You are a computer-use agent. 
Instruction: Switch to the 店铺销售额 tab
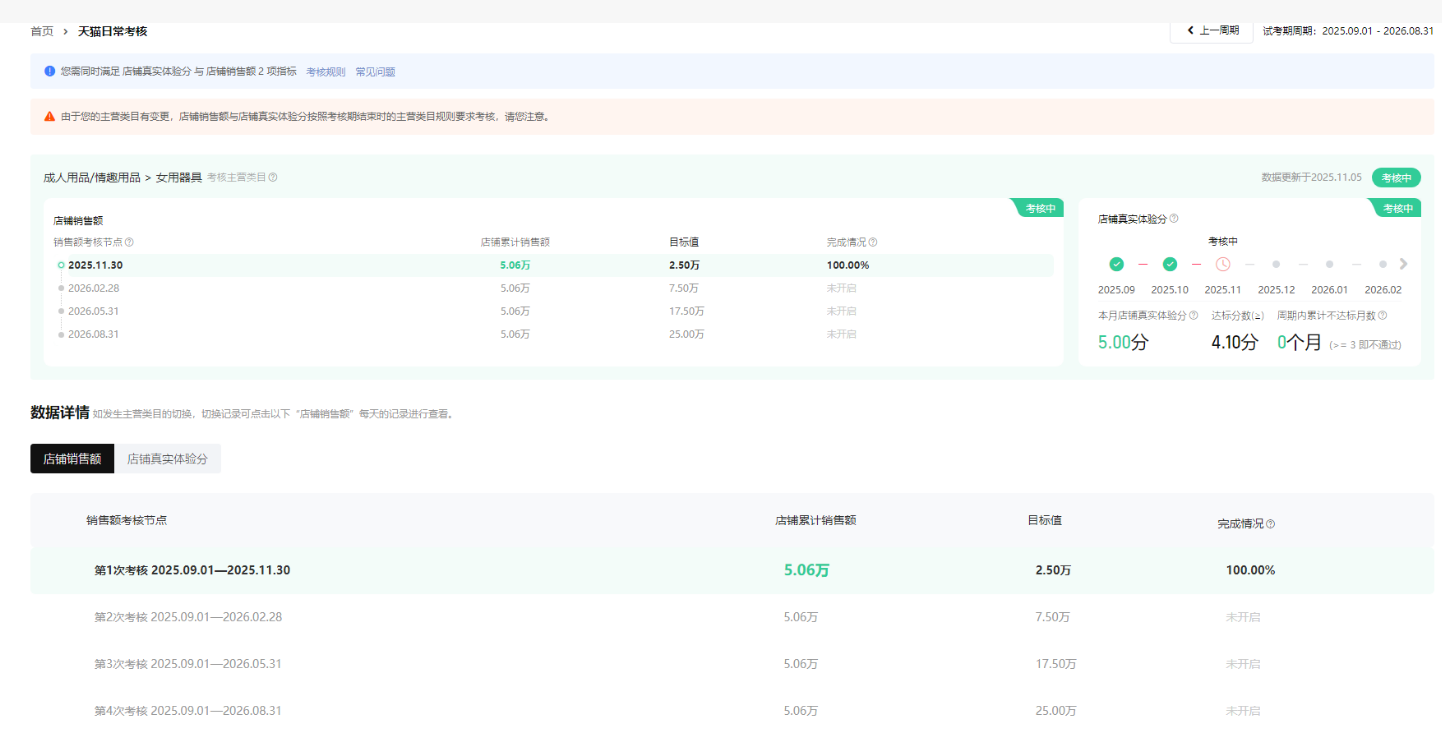tap(72, 459)
